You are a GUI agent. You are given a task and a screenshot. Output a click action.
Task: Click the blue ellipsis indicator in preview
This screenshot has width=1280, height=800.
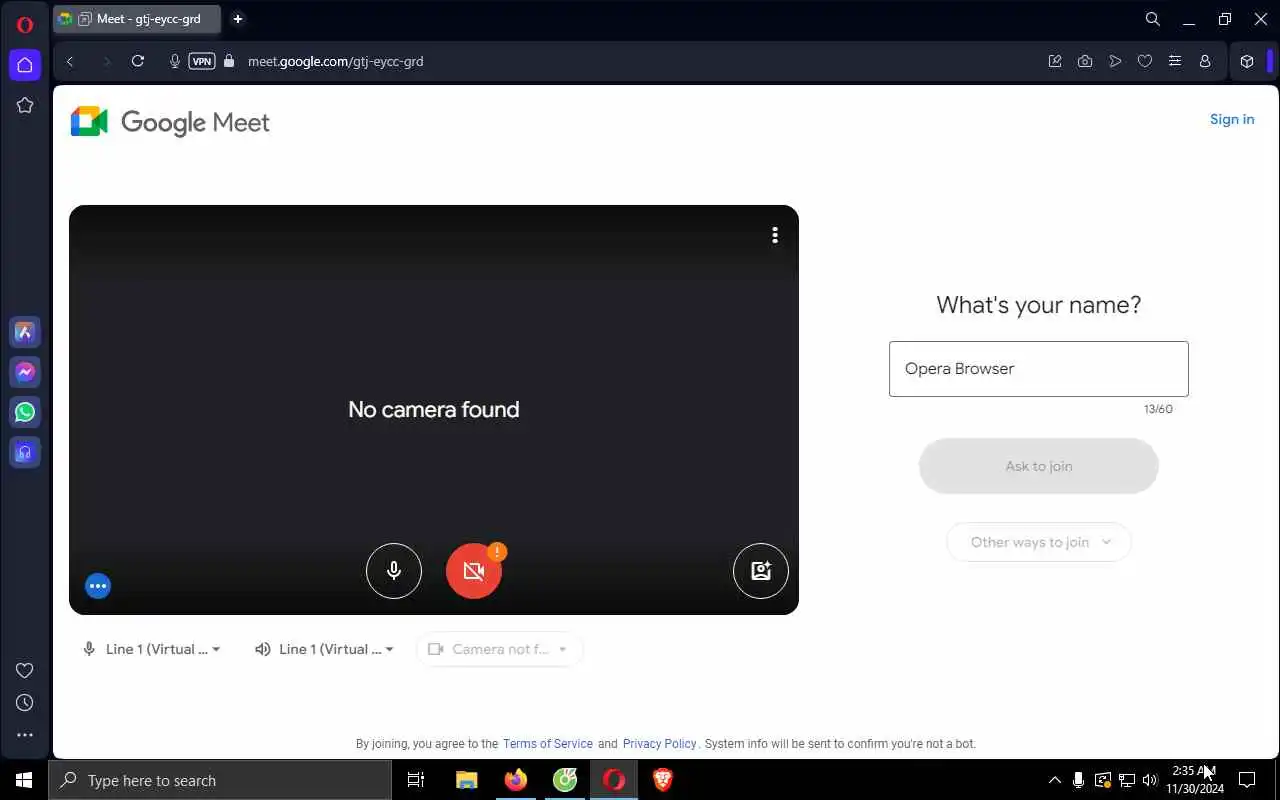[98, 586]
